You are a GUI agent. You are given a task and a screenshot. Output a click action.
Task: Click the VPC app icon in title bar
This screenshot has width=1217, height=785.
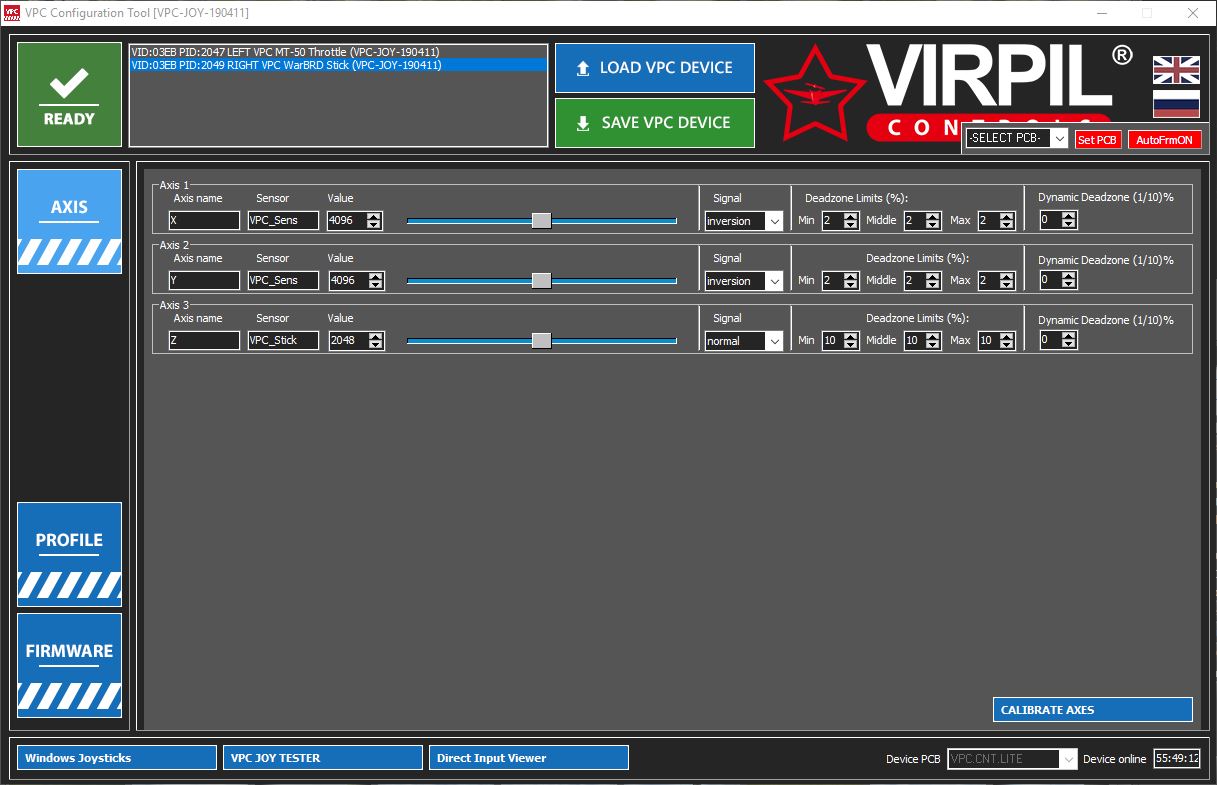tap(11, 13)
